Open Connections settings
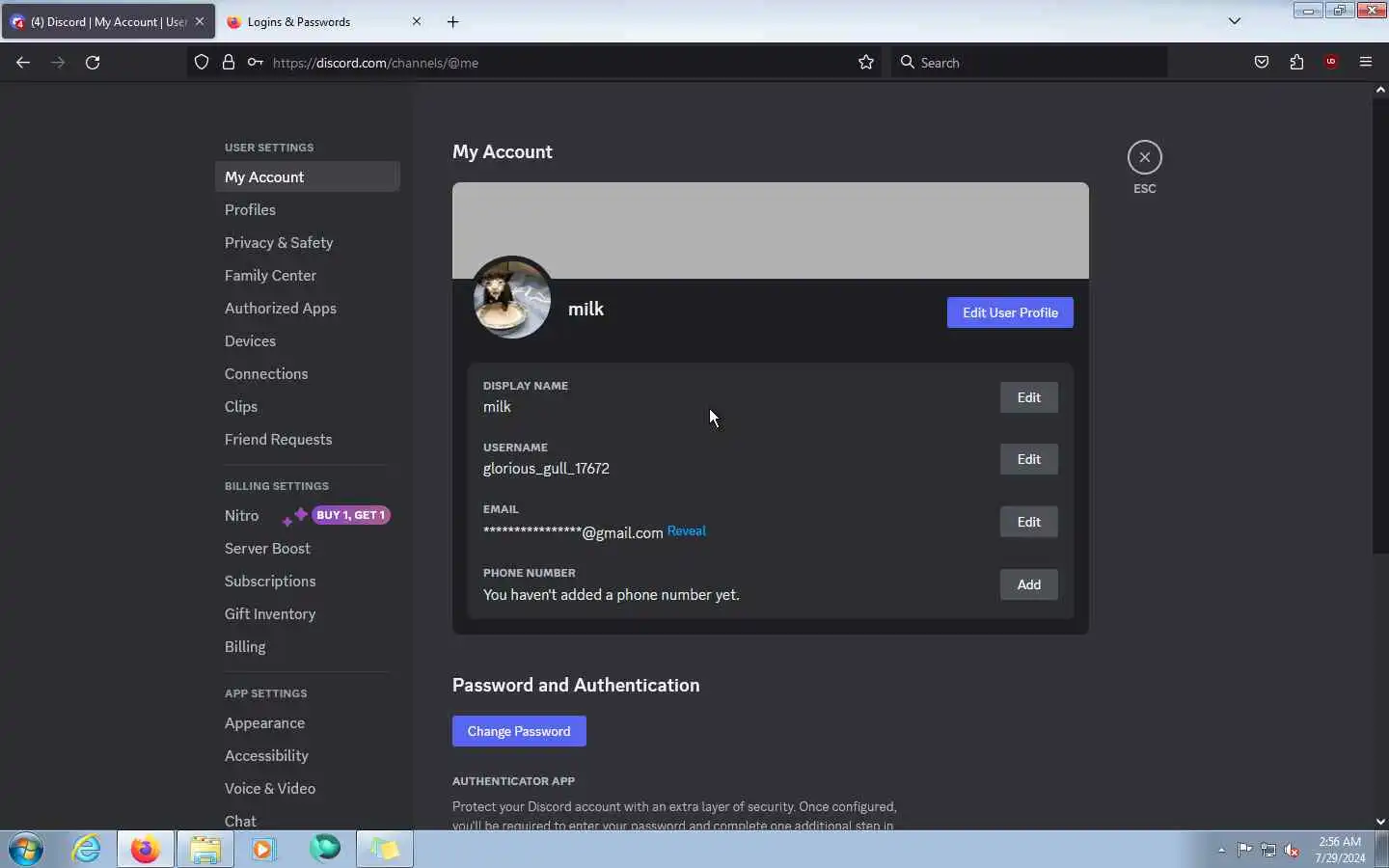1389x868 pixels. pos(307,373)
